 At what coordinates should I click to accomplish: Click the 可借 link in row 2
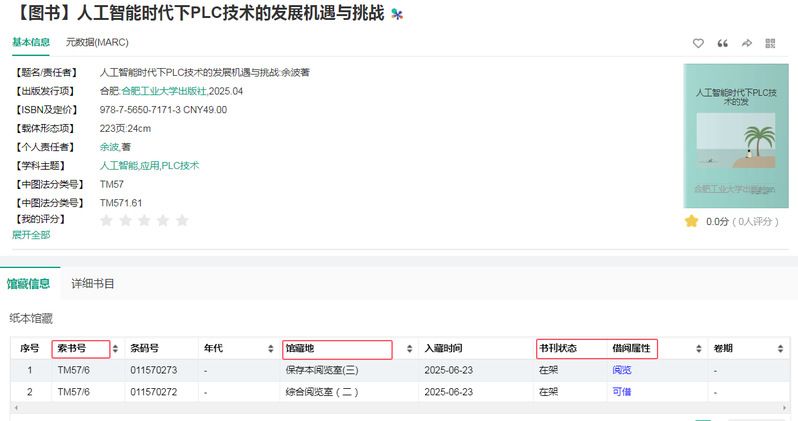[621, 391]
